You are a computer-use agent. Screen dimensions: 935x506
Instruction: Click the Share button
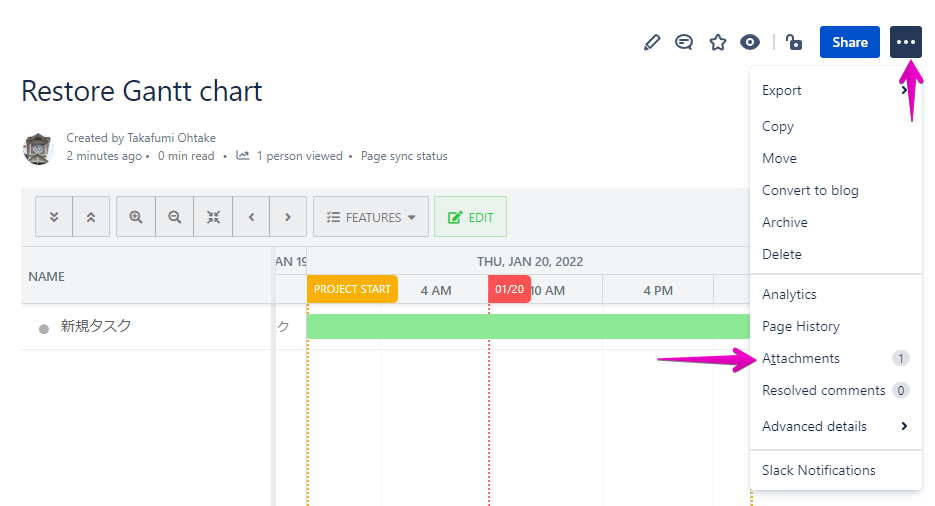(849, 42)
